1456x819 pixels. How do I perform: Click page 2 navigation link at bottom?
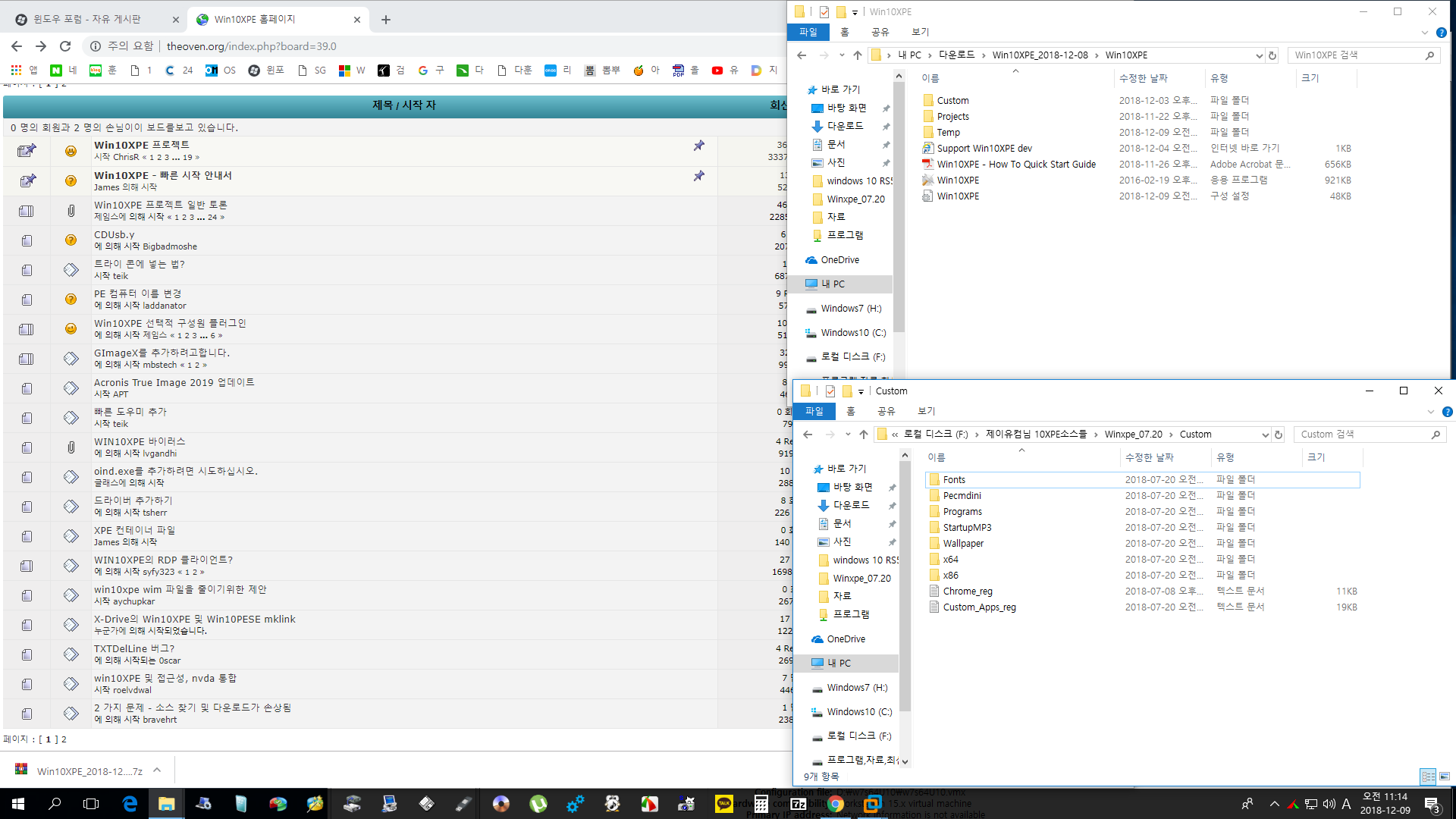click(63, 738)
